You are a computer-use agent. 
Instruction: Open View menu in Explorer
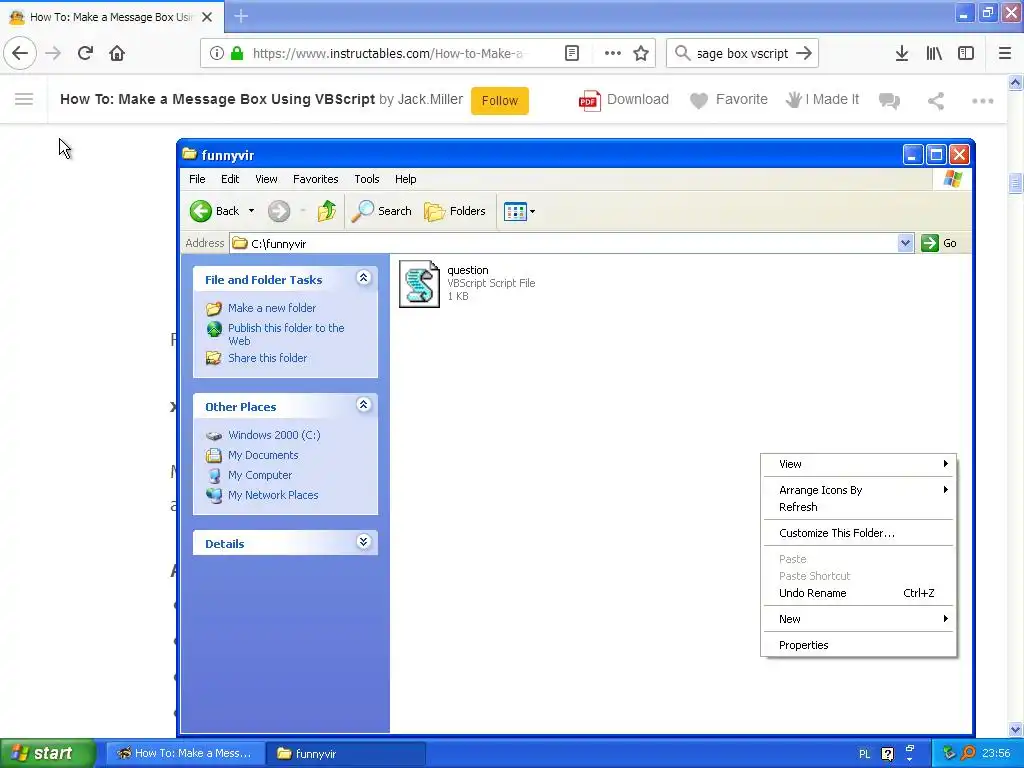[x=266, y=179]
